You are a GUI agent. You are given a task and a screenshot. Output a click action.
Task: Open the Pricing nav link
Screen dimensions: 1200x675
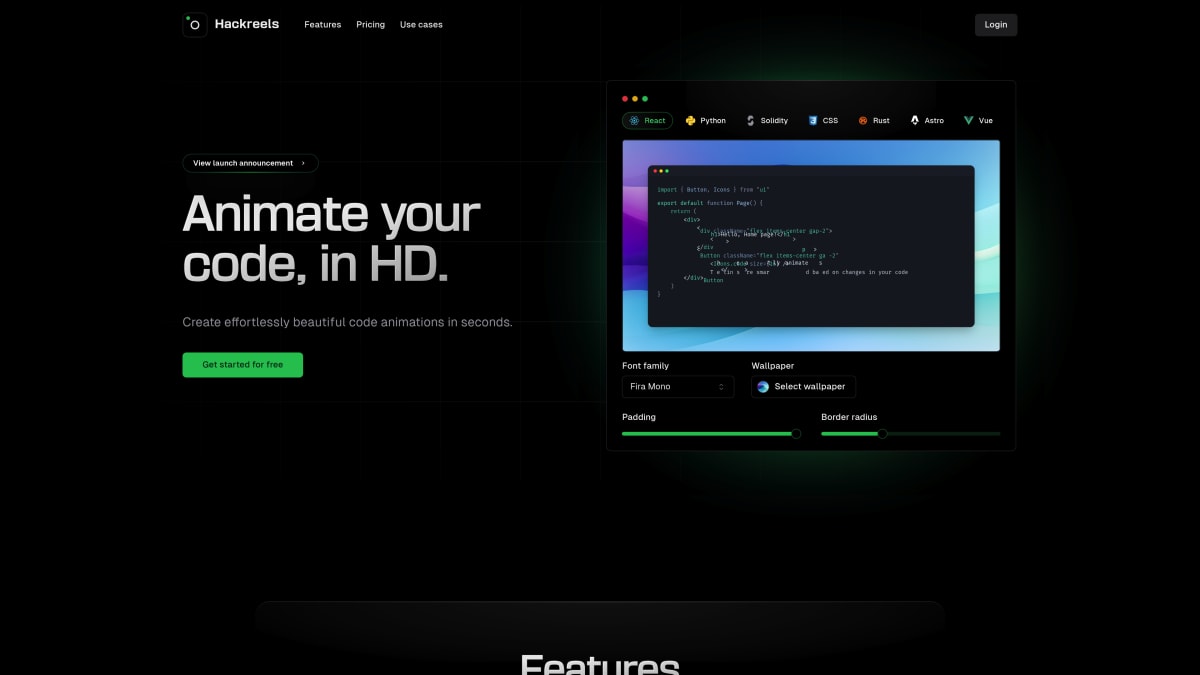point(370,24)
